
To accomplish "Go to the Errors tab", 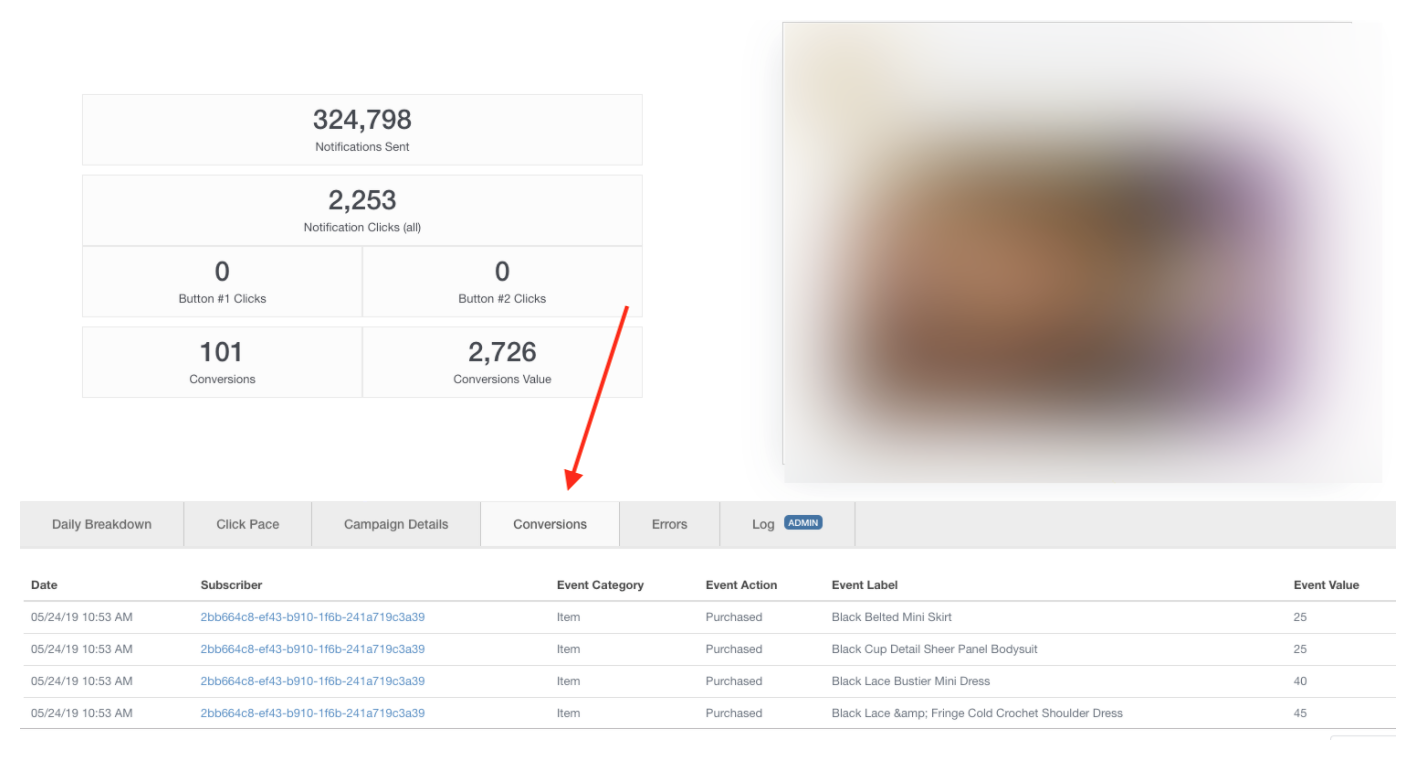I will coord(669,524).
